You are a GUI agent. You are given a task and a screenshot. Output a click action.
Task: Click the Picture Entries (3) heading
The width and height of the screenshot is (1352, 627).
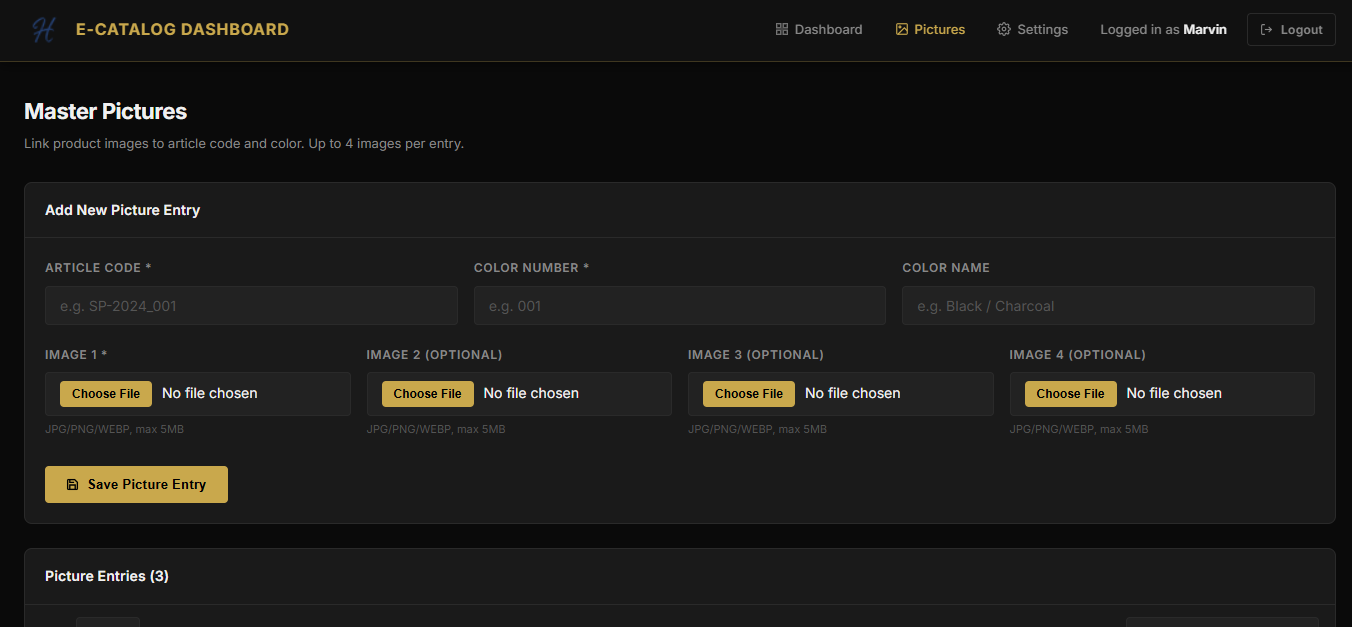[x=107, y=576]
